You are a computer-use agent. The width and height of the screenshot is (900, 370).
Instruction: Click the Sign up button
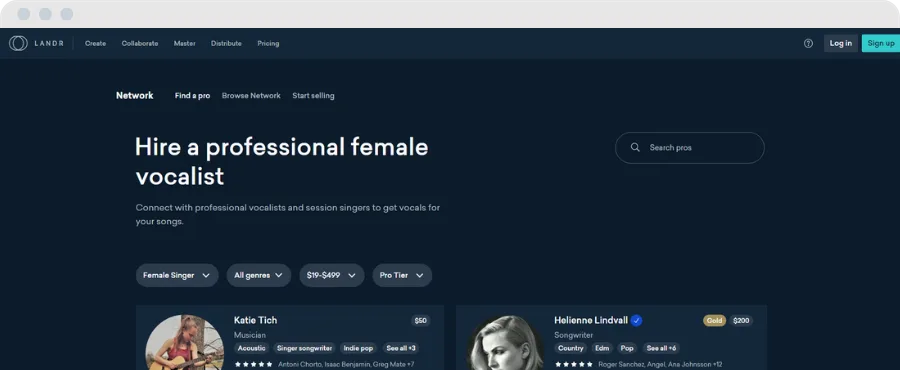coord(880,44)
